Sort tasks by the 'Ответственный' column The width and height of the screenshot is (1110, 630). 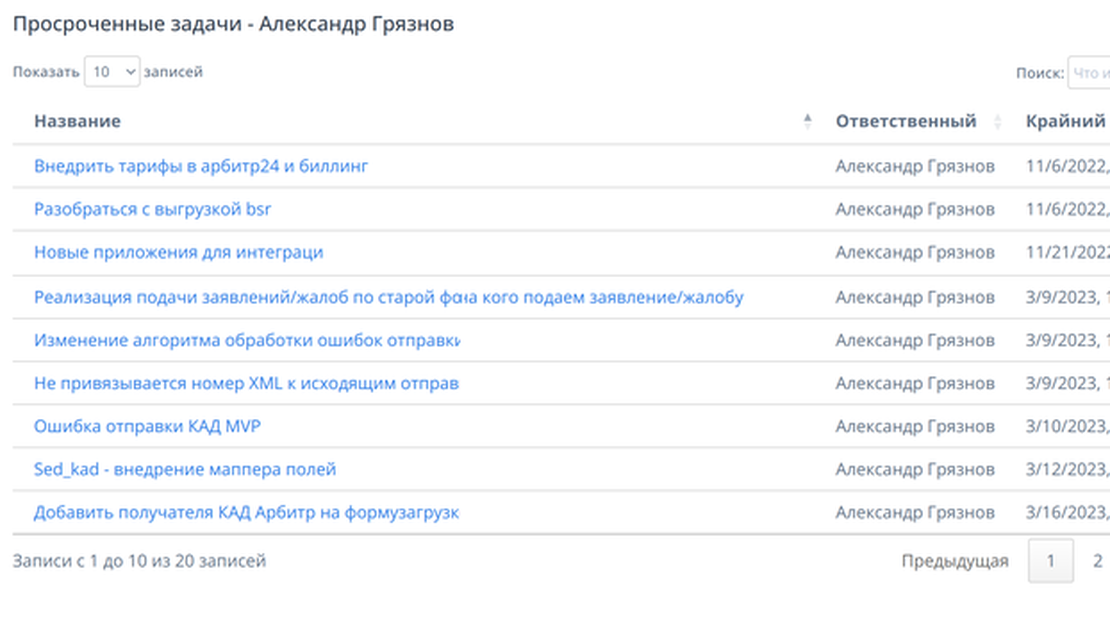pos(906,120)
